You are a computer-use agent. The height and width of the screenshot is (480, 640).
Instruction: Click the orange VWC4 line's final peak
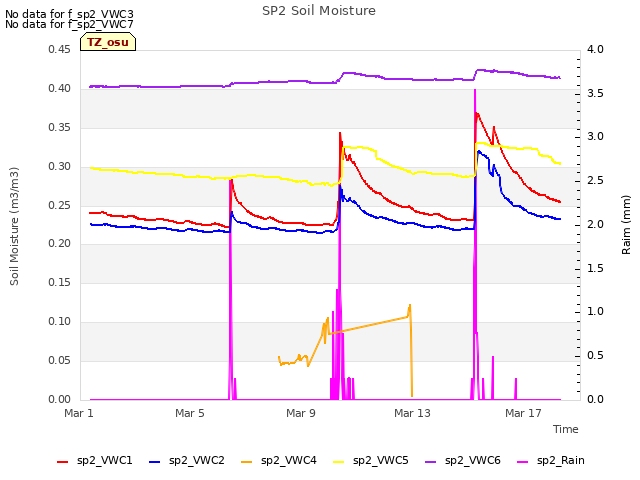[410, 305]
